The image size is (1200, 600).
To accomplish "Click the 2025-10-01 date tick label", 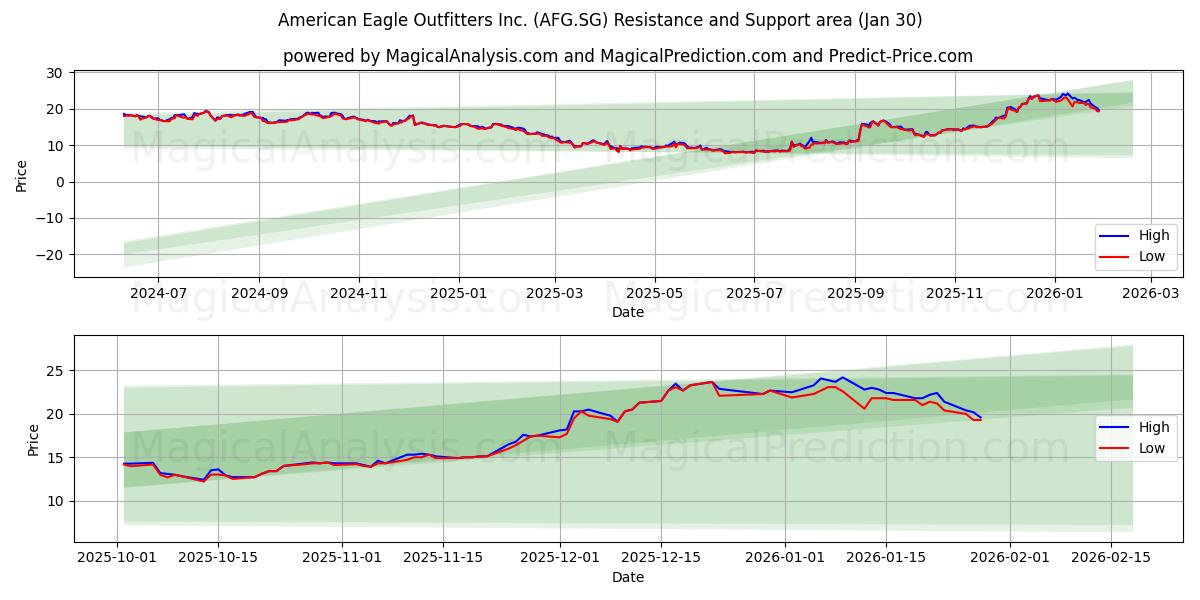I will click(118, 559).
